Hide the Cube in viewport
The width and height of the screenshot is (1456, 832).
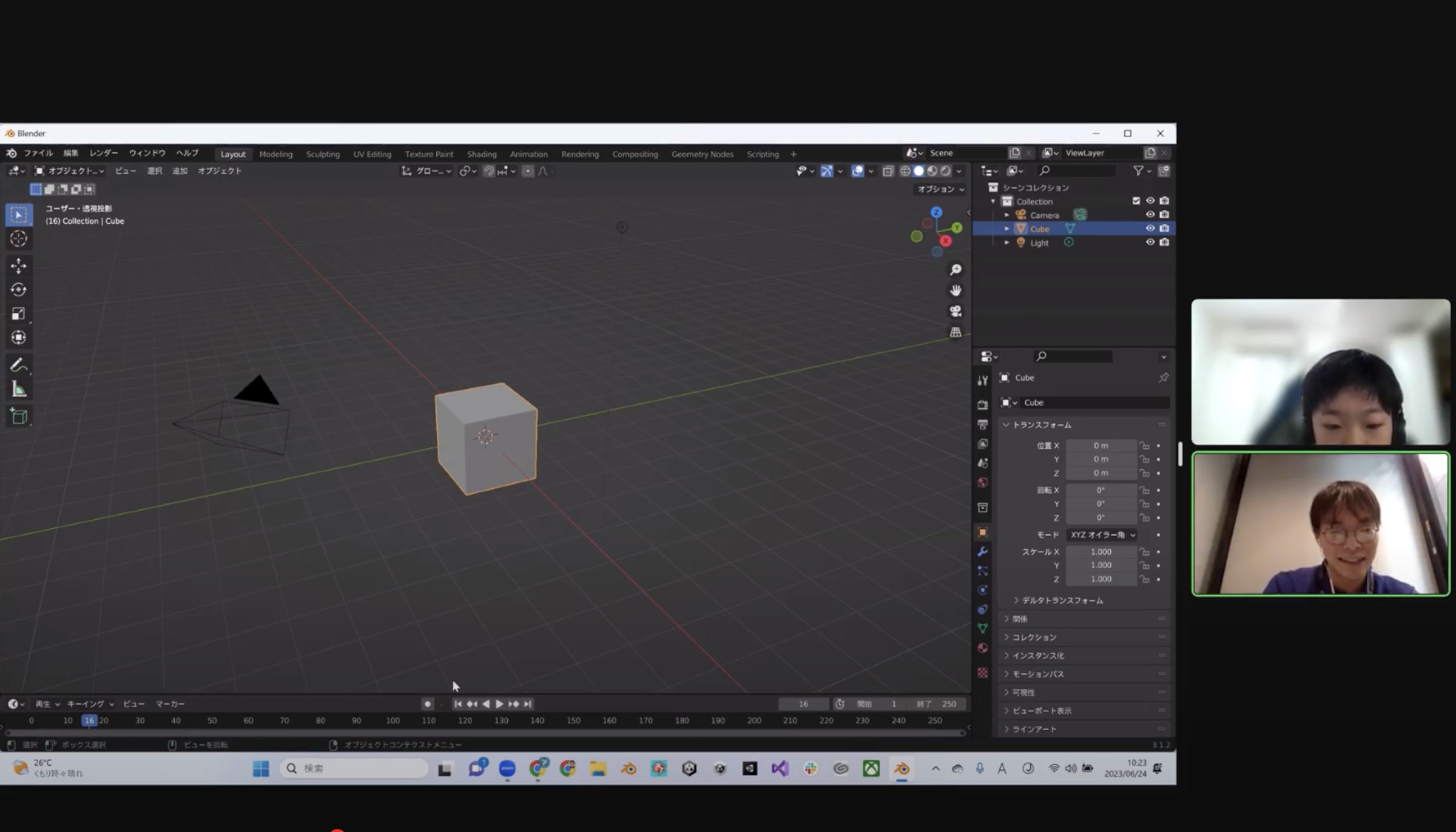click(1150, 229)
